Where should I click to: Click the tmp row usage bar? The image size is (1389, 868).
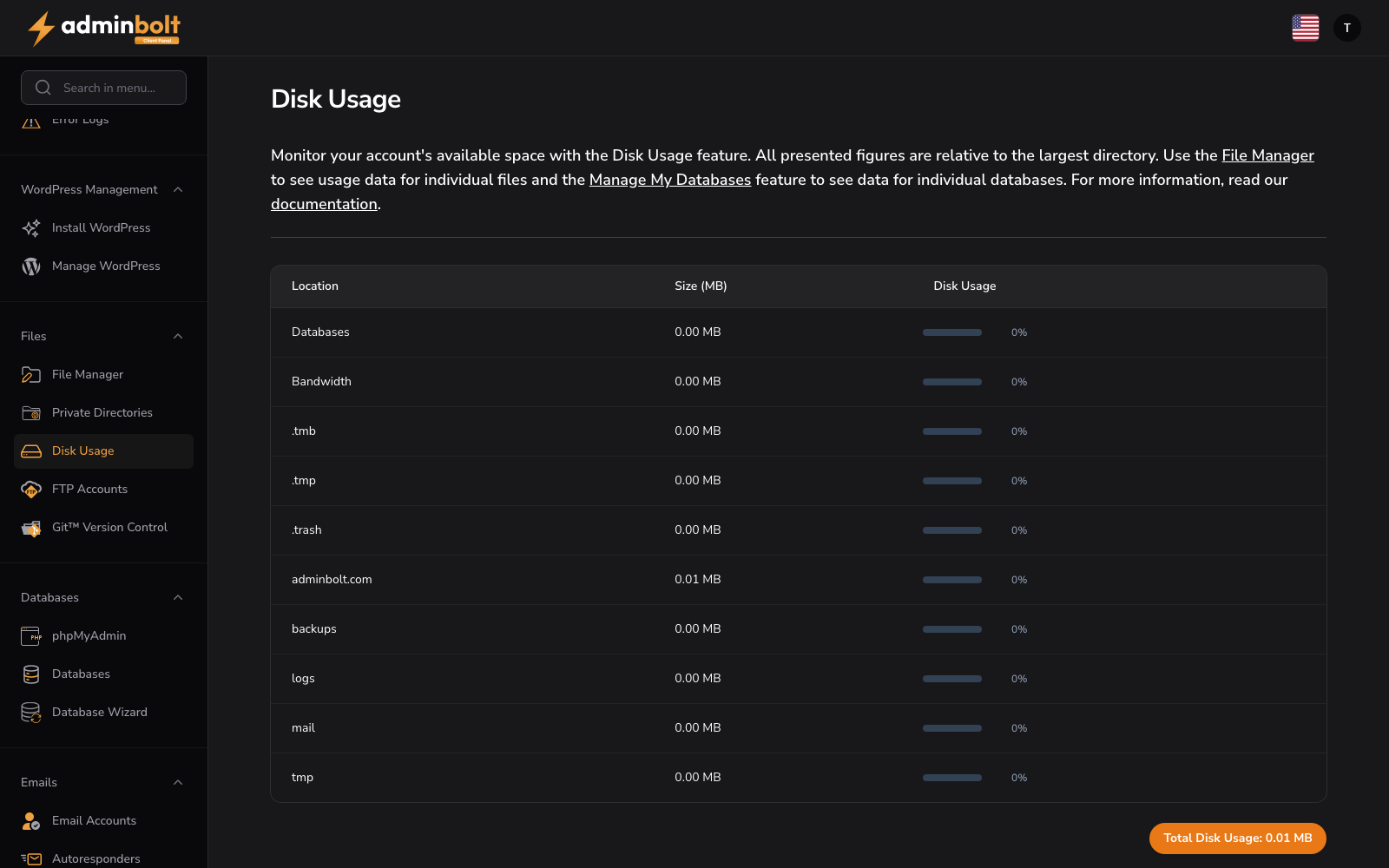click(x=952, y=778)
